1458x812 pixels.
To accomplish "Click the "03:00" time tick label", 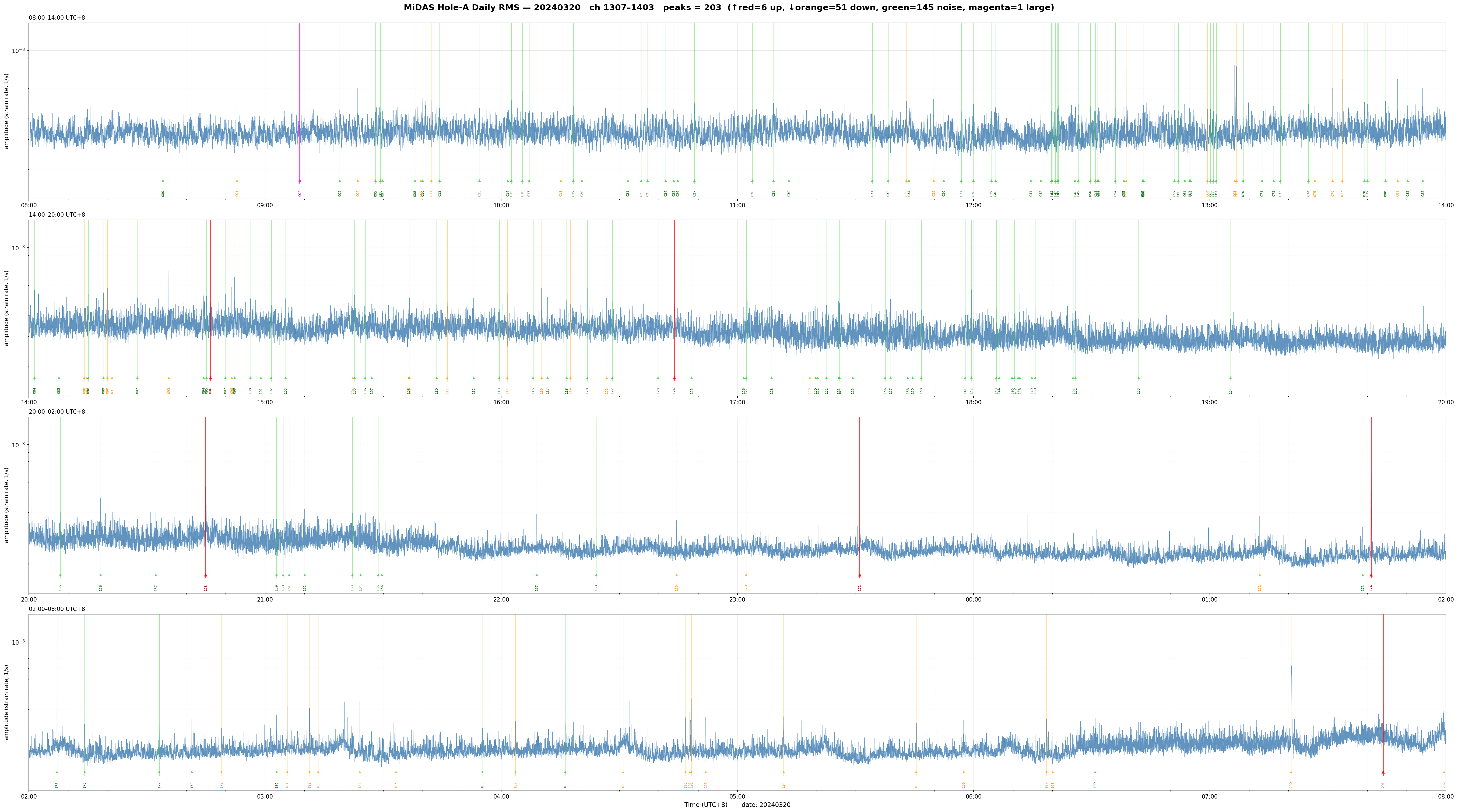I will pos(265,797).
